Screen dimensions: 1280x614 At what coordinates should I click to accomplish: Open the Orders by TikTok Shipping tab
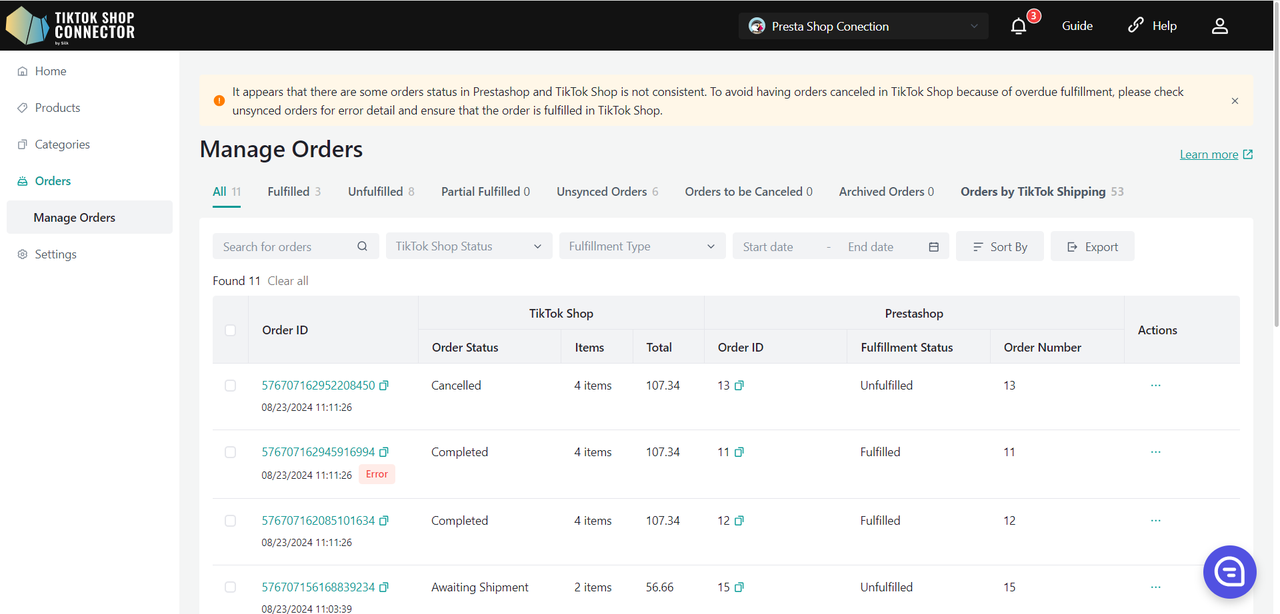(1042, 191)
